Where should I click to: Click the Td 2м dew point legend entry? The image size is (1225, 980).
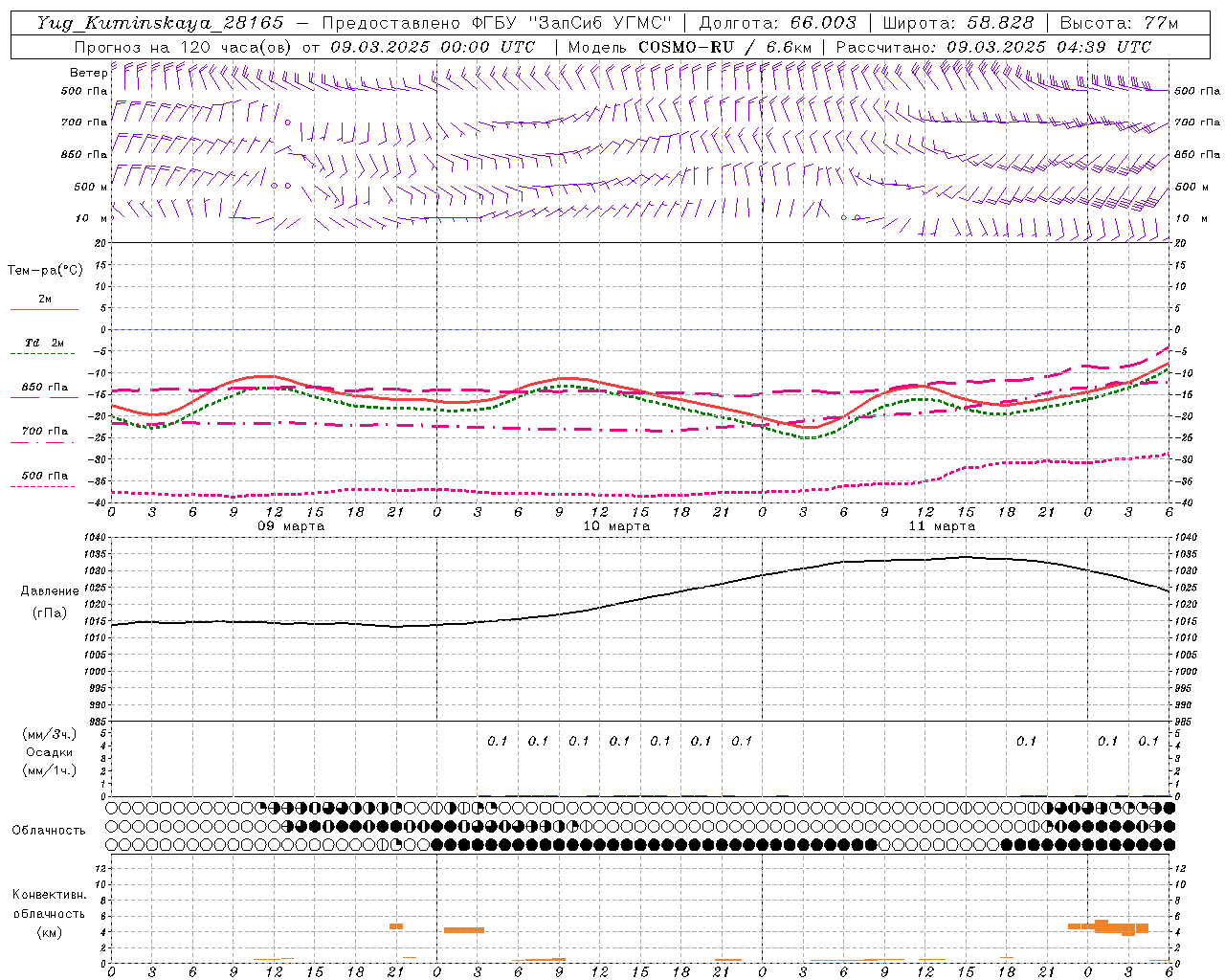tap(45, 343)
